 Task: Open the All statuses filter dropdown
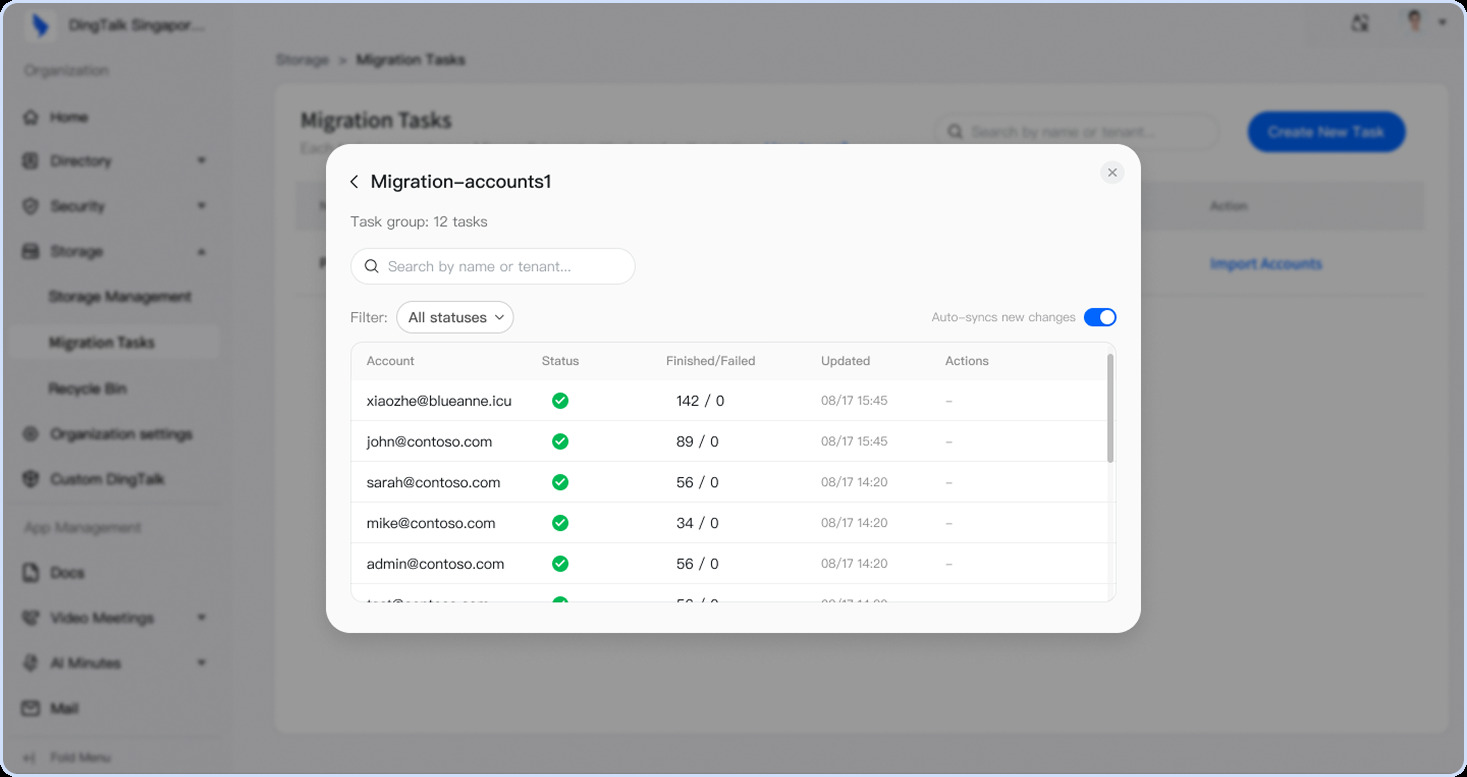pyautogui.click(x=455, y=317)
